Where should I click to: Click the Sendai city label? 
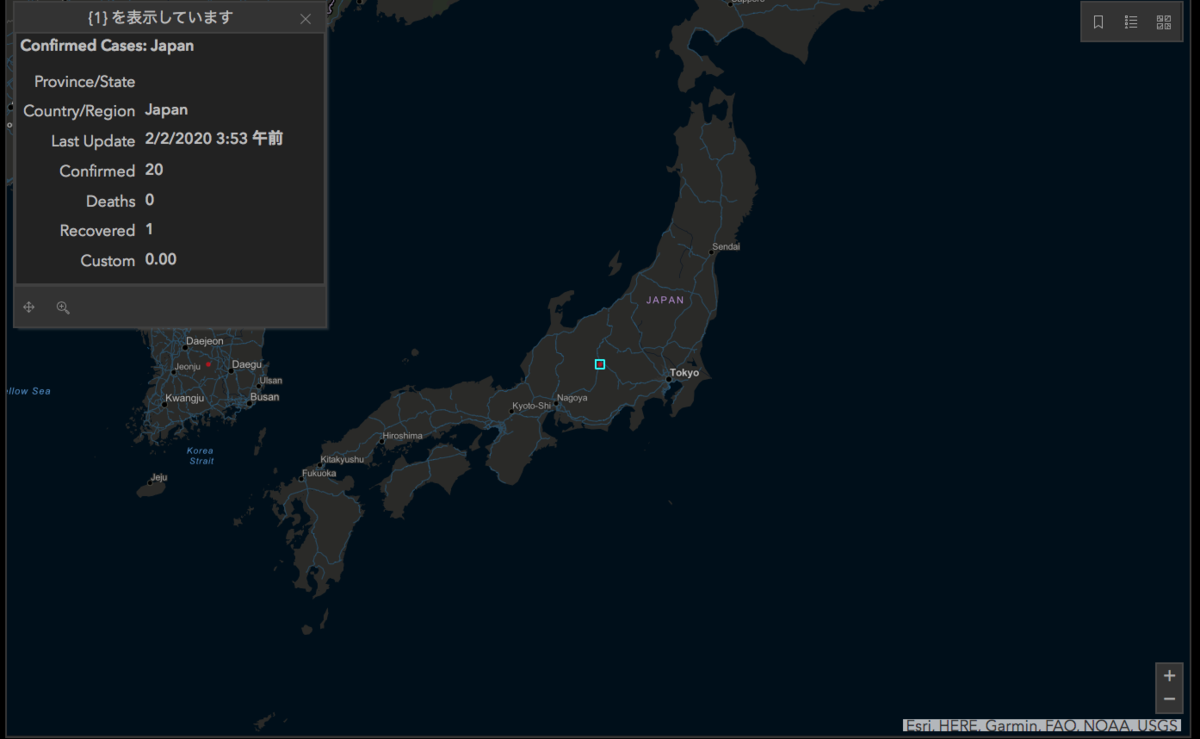coord(726,247)
